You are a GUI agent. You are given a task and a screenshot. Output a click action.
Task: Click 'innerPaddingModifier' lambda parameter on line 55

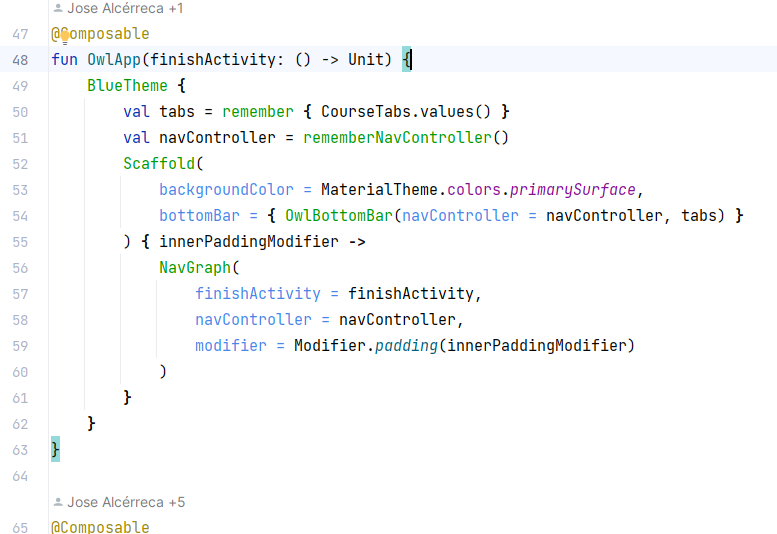pos(249,242)
